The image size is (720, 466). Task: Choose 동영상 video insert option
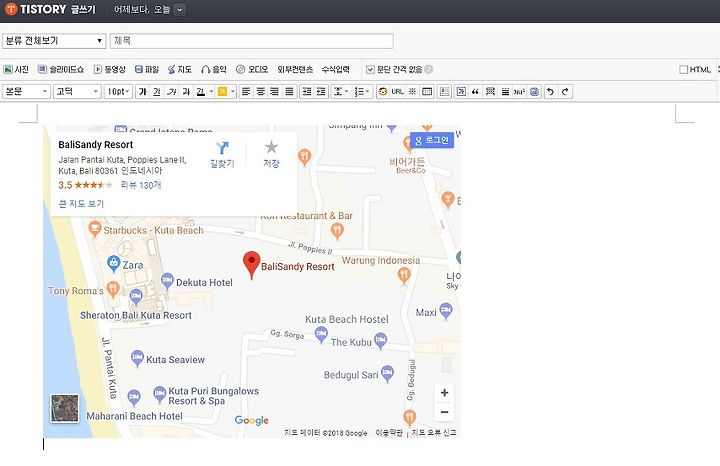(110, 69)
